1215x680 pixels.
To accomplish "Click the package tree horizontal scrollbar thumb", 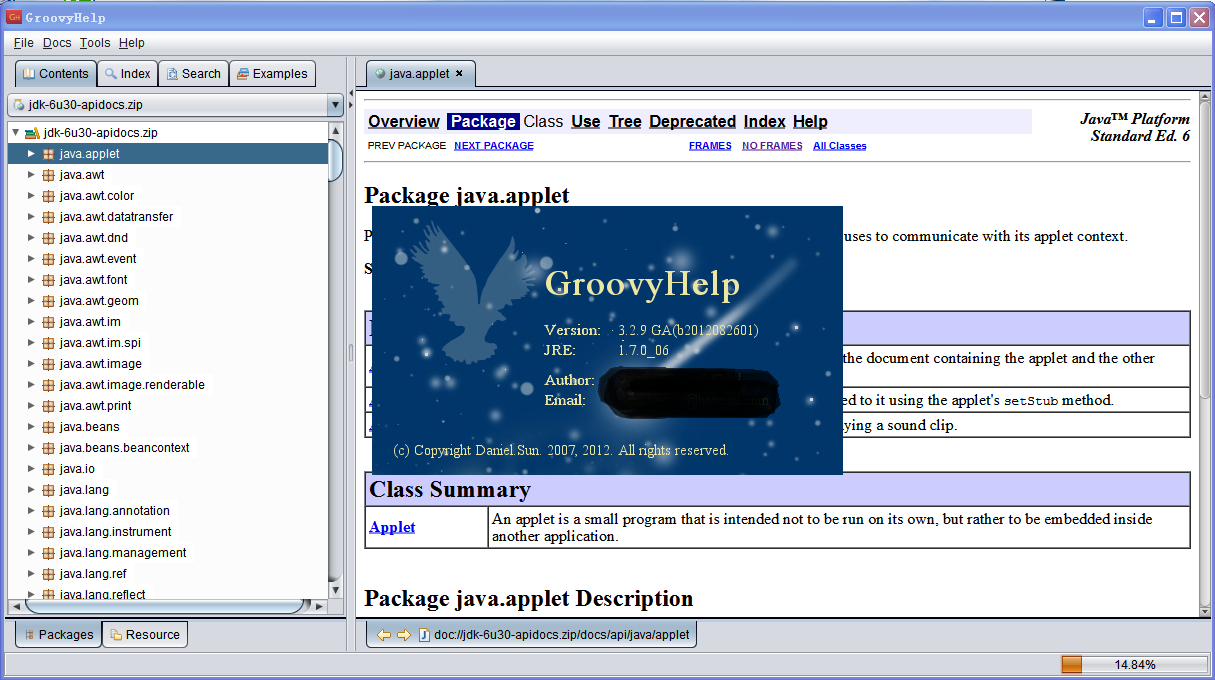I will click(x=164, y=606).
